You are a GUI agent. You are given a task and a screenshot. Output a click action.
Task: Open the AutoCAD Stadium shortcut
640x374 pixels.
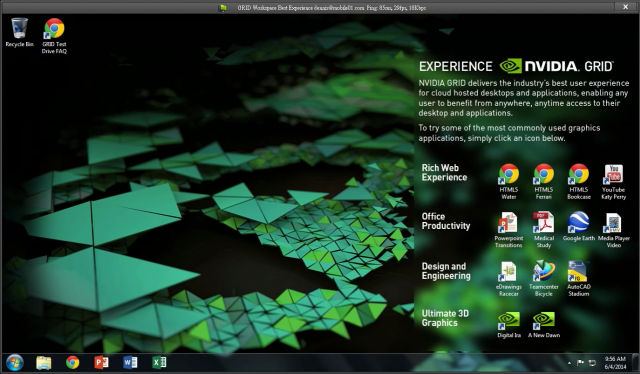click(x=579, y=278)
